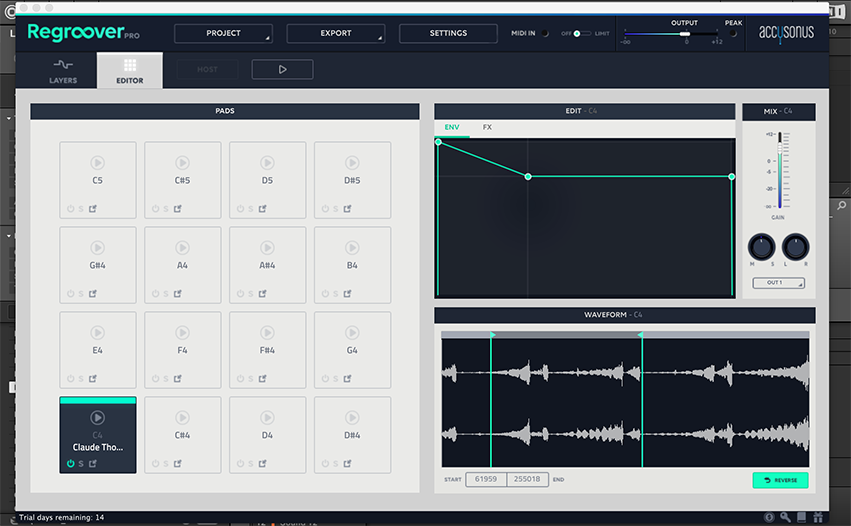Preview the F4 pad sound
The width and height of the screenshot is (851, 526).
coord(182,332)
